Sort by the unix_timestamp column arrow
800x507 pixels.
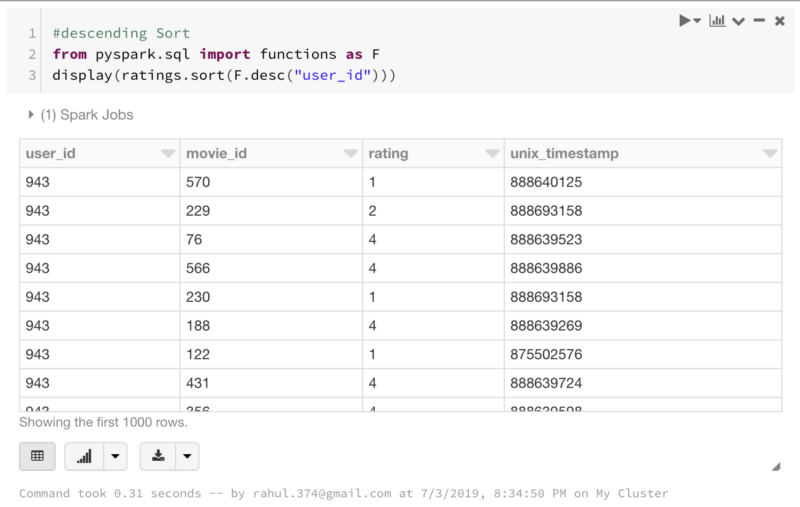tap(769, 154)
